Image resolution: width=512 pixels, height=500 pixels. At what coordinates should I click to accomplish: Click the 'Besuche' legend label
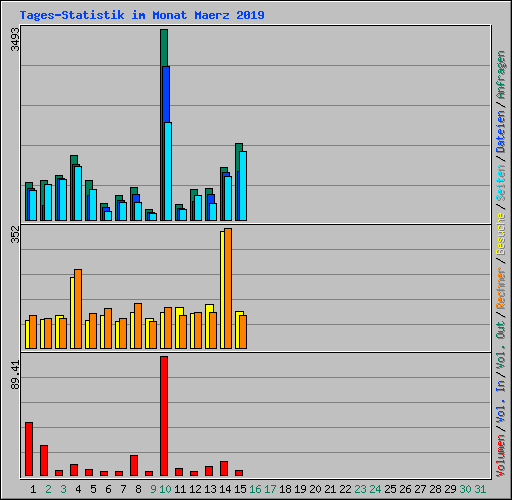point(501,234)
